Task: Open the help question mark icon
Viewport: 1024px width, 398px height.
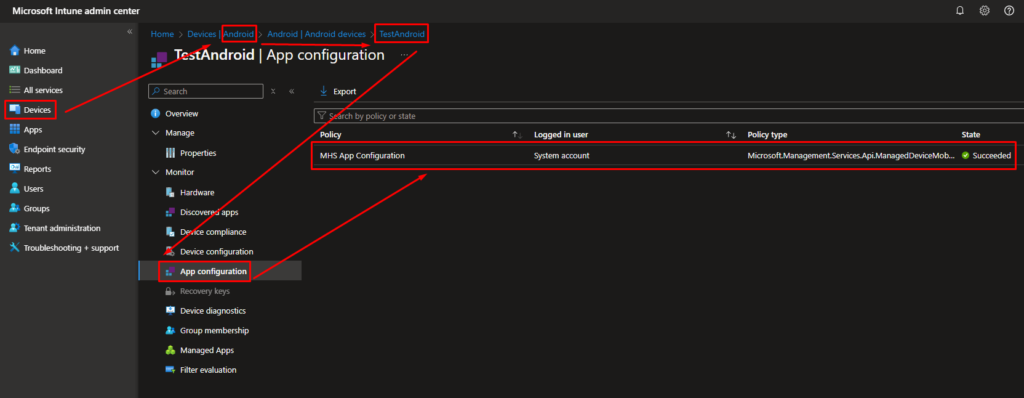Action: (x=1009, y=11)
